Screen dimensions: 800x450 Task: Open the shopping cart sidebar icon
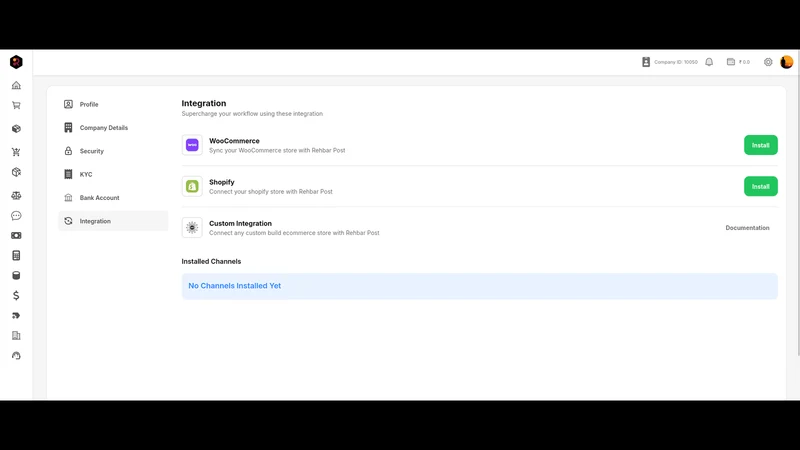[16, 106]
